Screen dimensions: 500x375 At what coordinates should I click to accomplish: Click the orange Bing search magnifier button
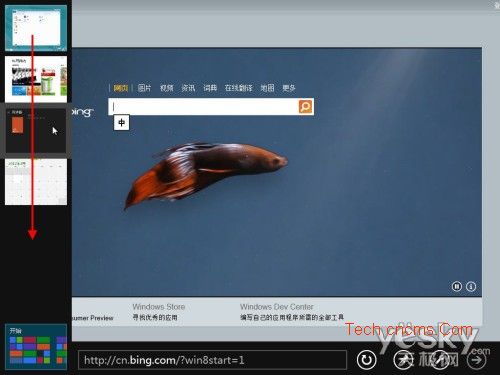point(305,106)
